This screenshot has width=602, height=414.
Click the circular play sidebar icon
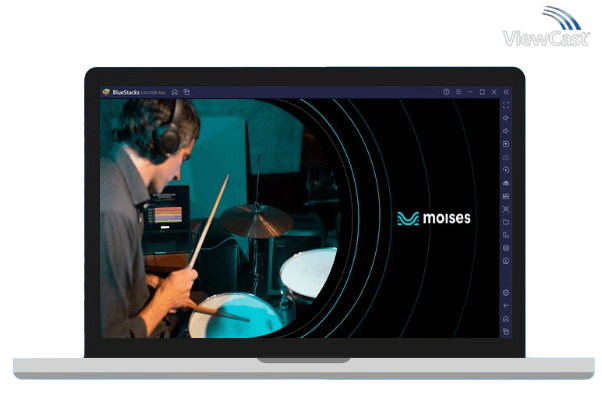[506, 170]
